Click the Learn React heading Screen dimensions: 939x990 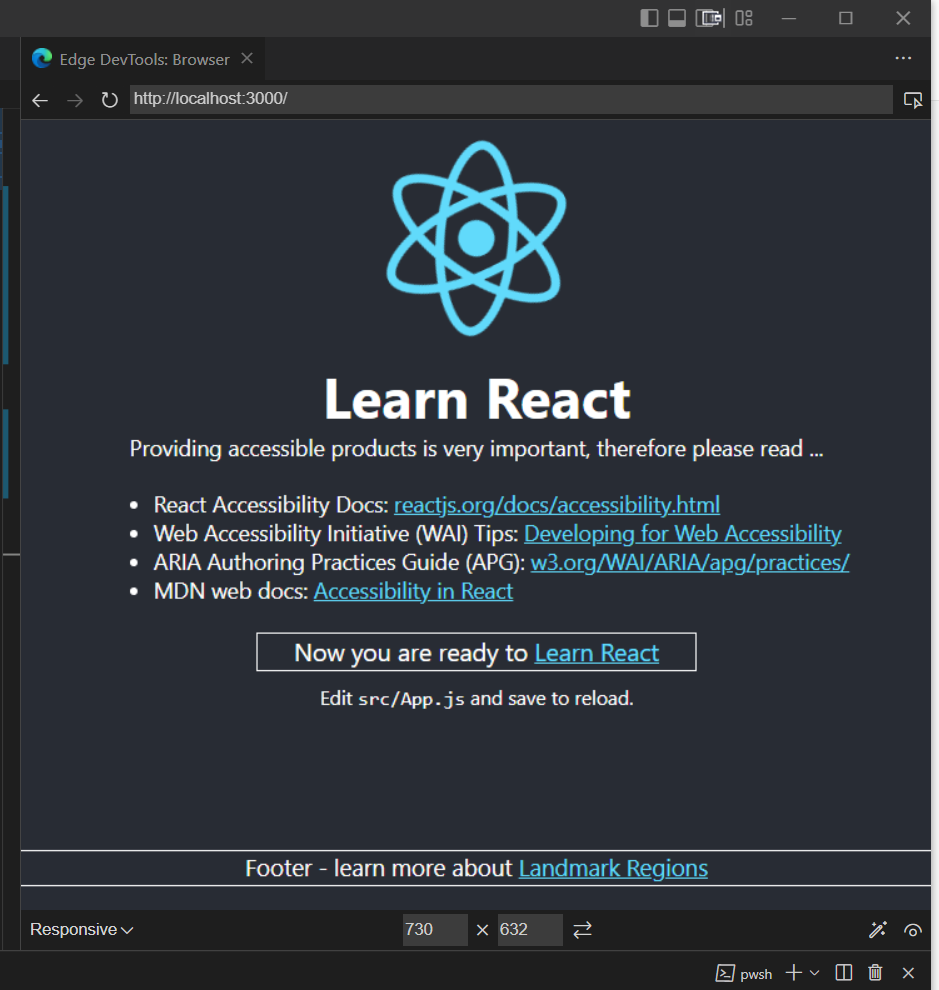[477, 400]
